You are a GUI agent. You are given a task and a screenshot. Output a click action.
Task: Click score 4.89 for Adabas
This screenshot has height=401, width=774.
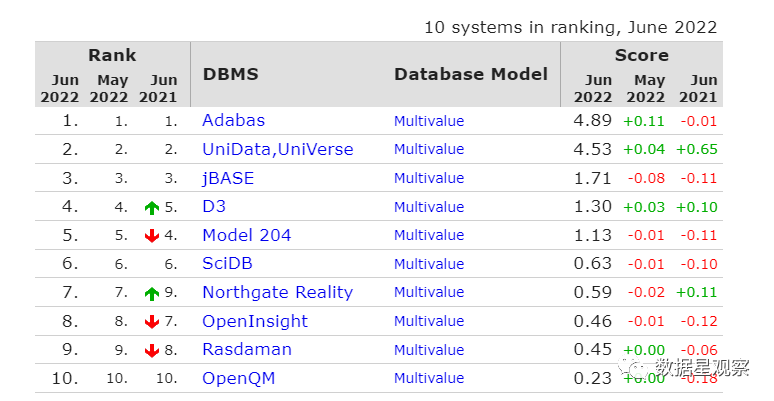(x=592, y=120)
